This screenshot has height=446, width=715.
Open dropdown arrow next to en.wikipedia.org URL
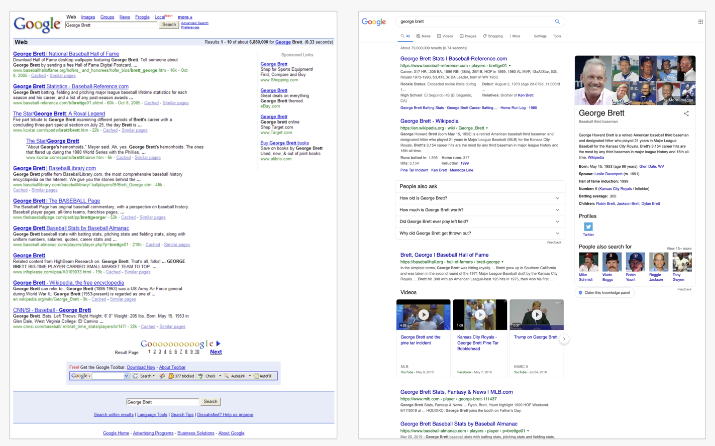487,128
